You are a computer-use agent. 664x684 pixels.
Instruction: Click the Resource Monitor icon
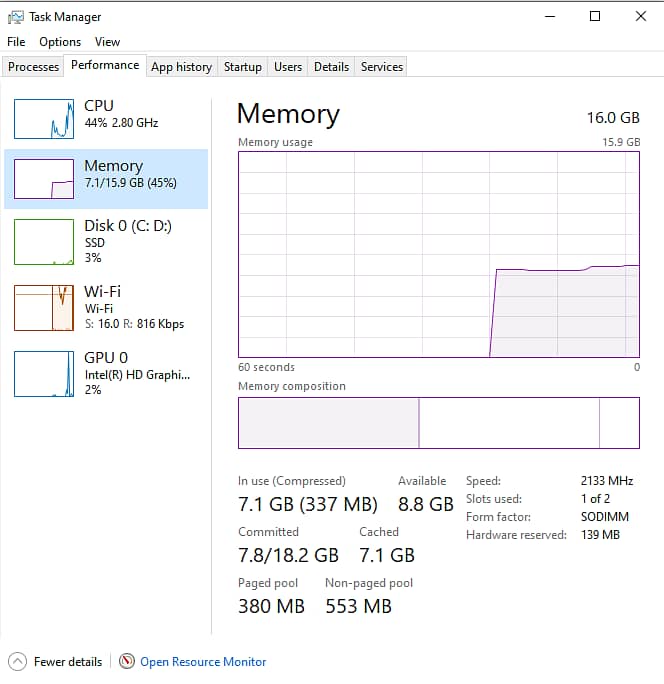tap(127, 661)
